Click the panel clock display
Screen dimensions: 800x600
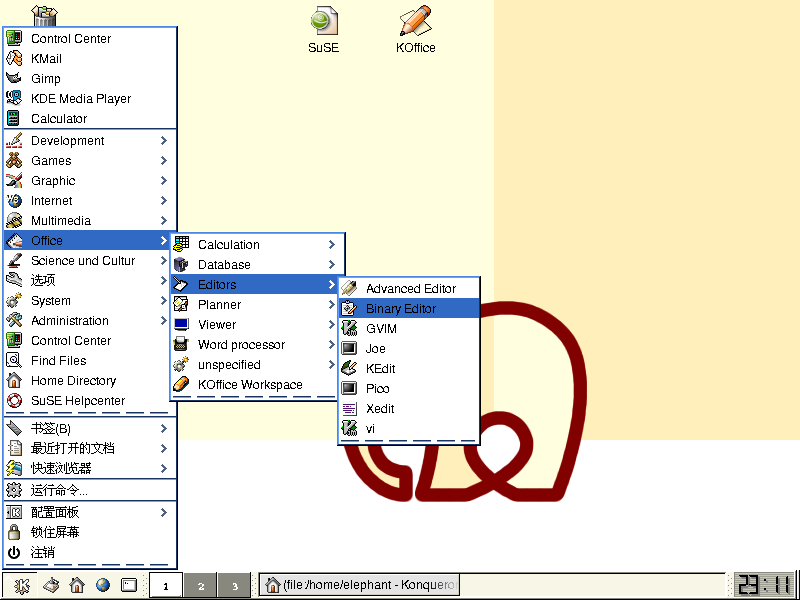coord(764,585)
